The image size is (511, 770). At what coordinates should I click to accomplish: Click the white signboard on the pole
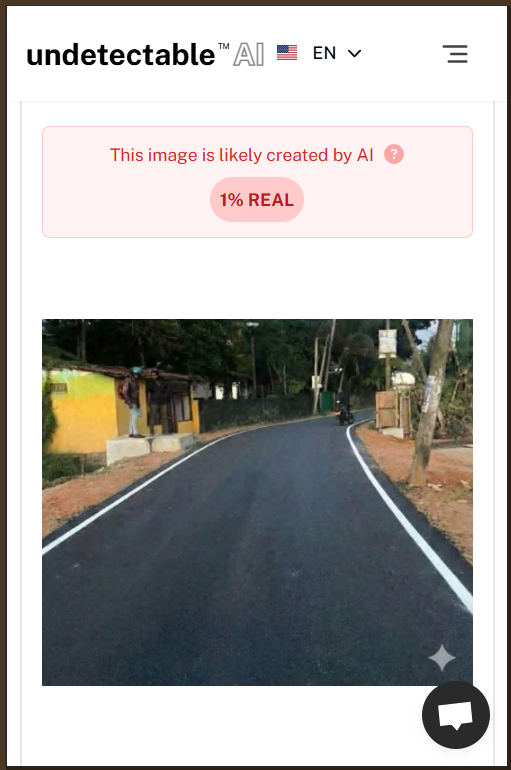point(387,343)
